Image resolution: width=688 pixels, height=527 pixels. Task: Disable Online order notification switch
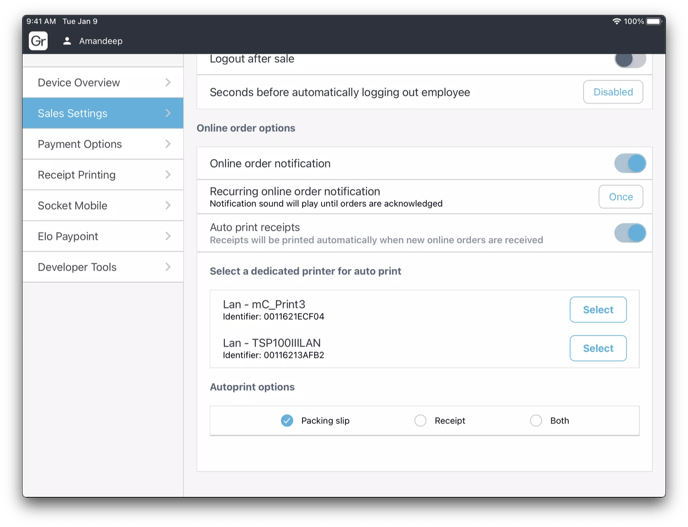coord(629,163)
